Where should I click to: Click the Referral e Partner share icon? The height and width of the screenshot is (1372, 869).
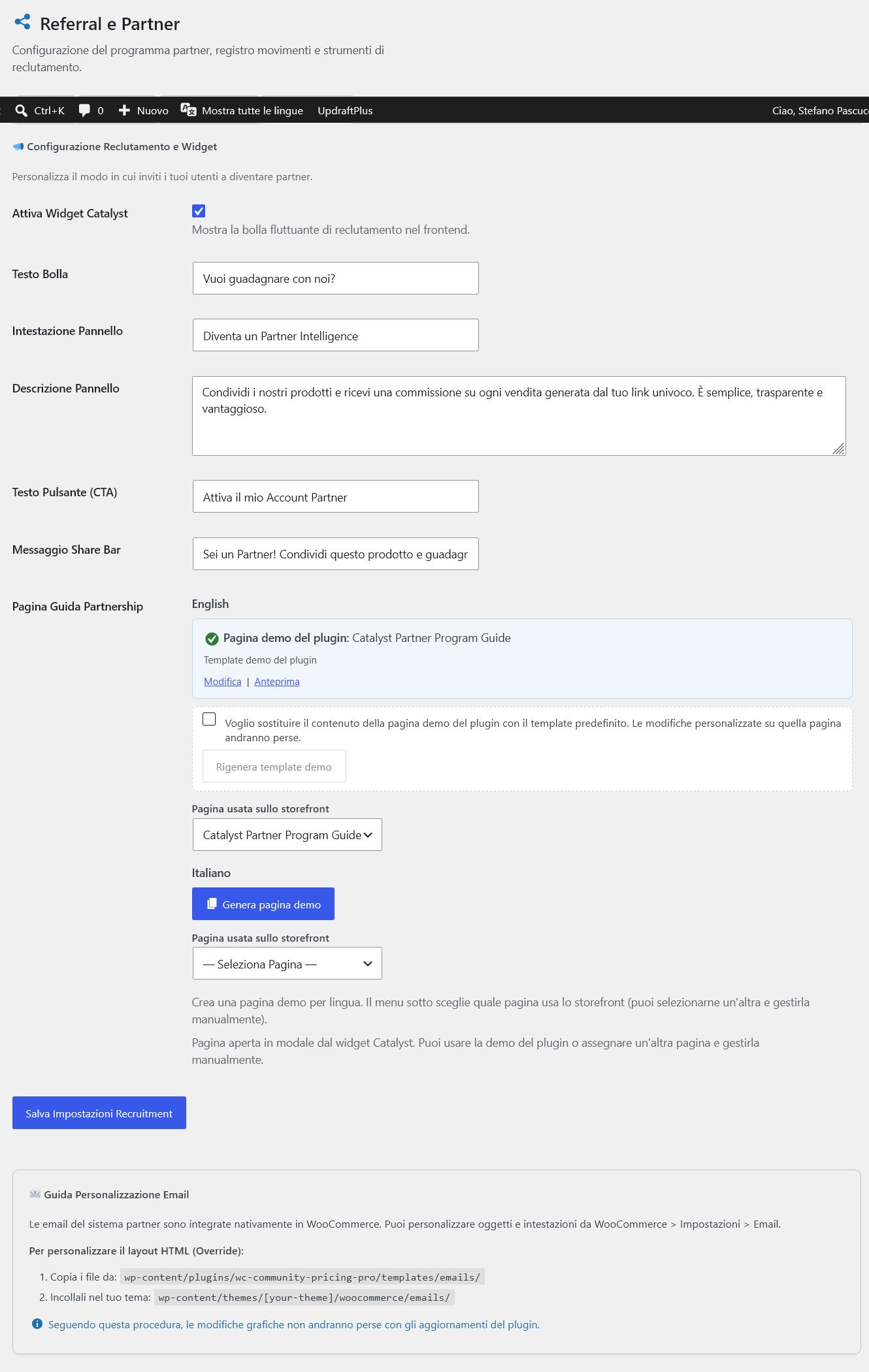(22, 22)
